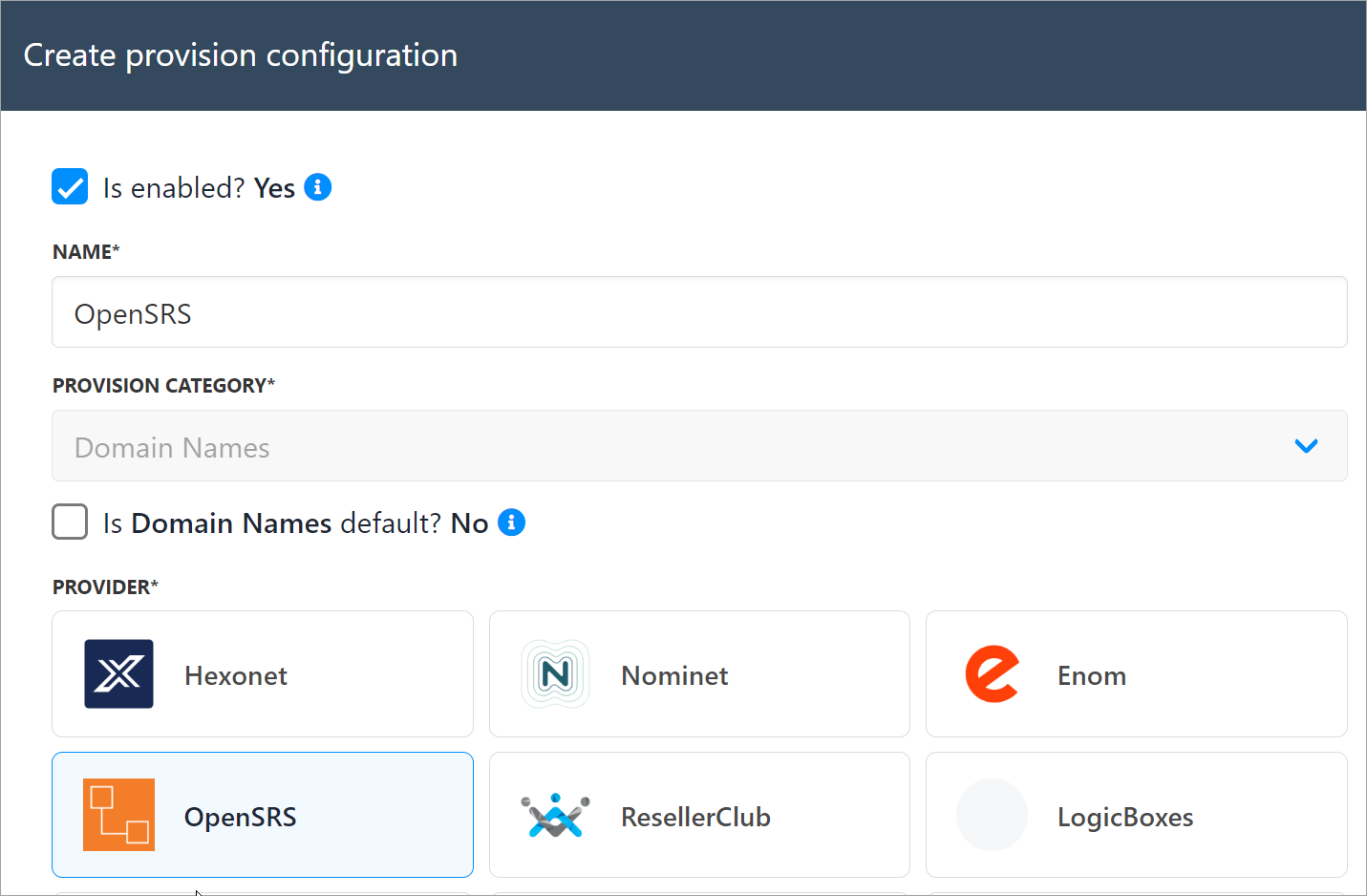The width and height of the screenshot is (1367, 896).
Task: Click the Name input field
Action: click(x=698, y=312)
